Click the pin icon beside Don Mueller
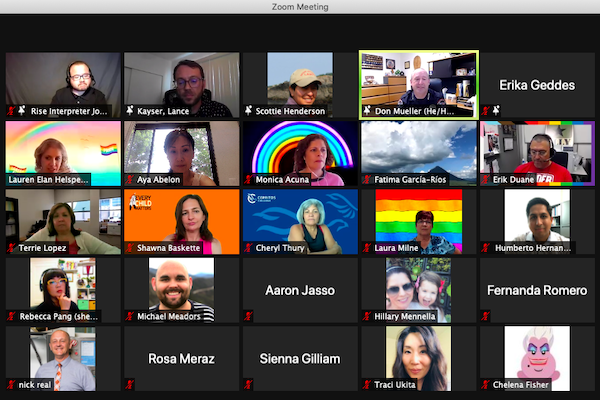The height and width of the screenshot is (400, 600). pyautogui.click(x=367, y=111)
